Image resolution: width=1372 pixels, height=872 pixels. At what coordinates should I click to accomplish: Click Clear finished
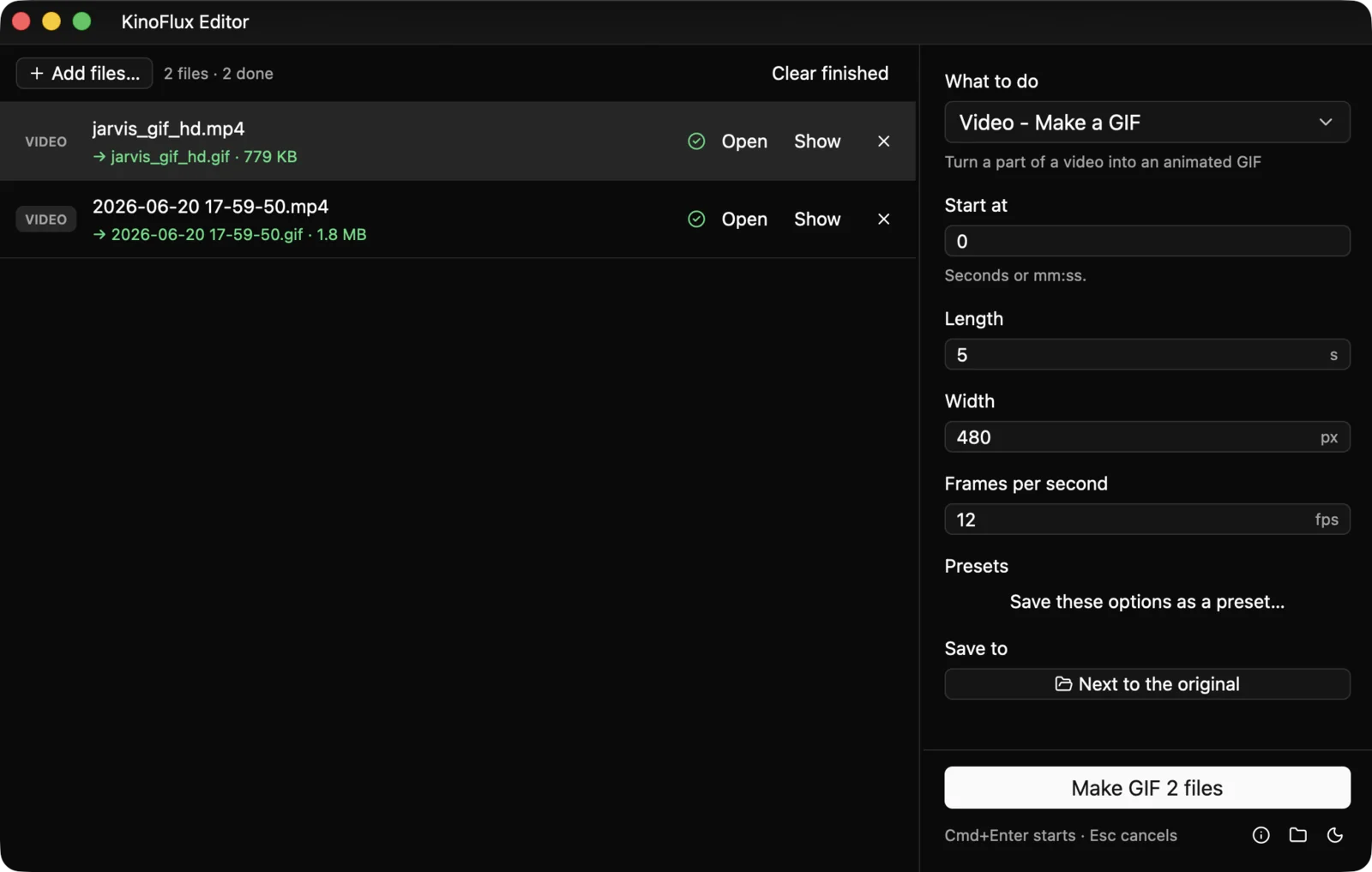click(x=830, y=74)
